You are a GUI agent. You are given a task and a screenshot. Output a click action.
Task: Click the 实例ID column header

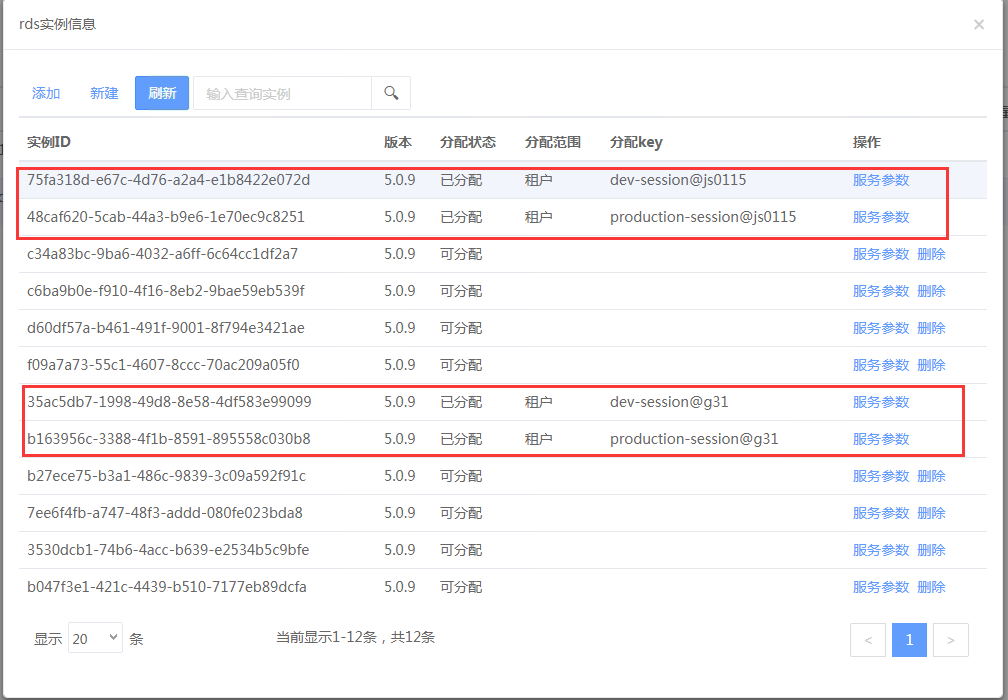click(49, 142)
